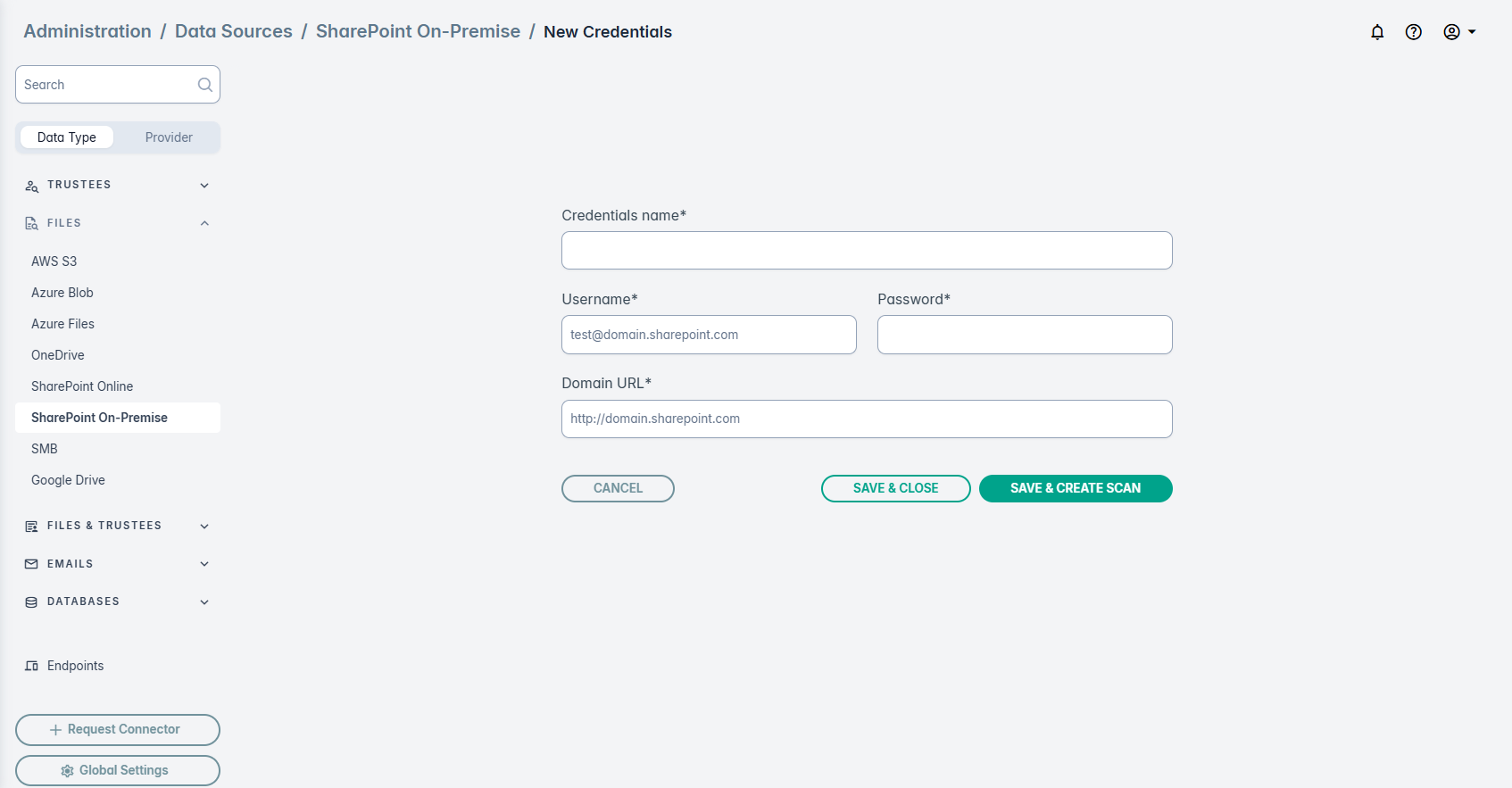
Task: Click the search magnifier icon
Action: tap(205, 85)
